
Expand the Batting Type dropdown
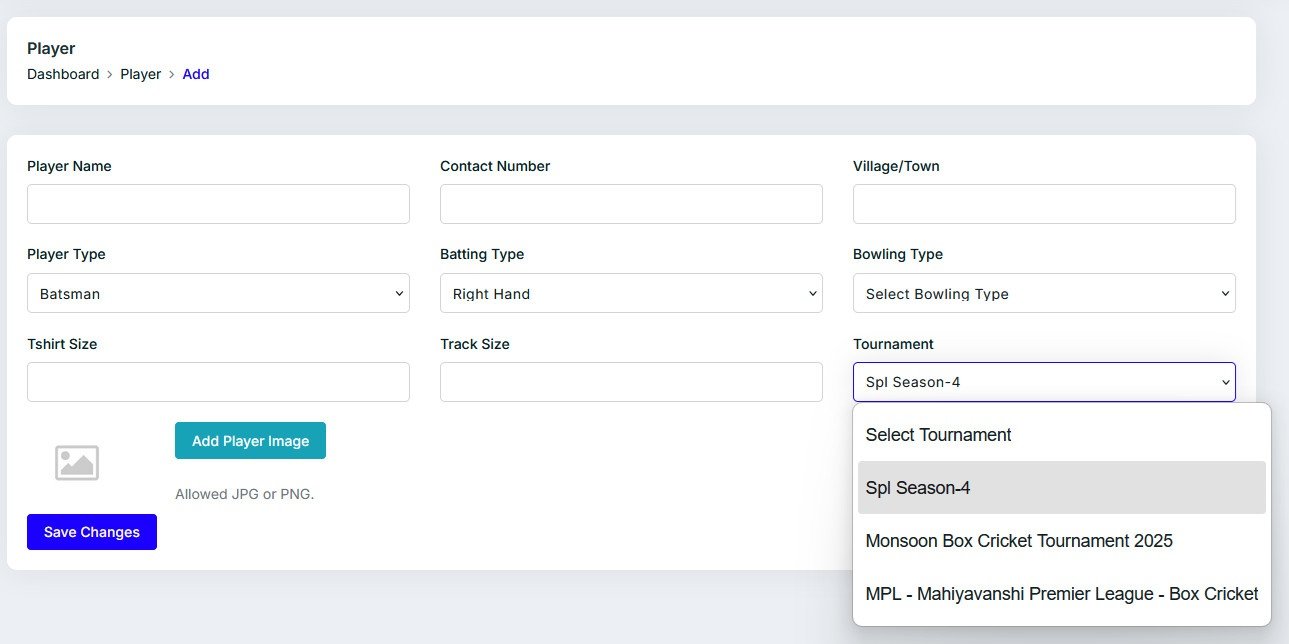[x=631, y=294]
